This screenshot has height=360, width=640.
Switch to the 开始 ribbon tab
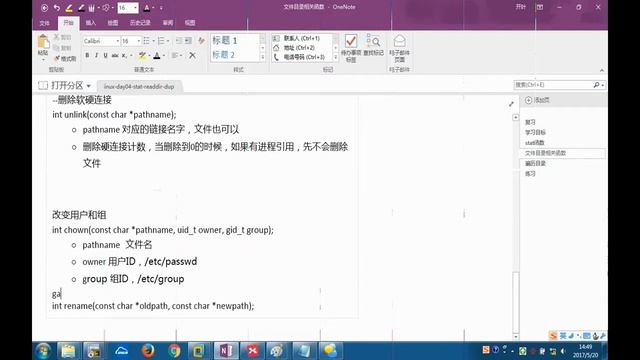pyautogui.click(x=68, y=23)
